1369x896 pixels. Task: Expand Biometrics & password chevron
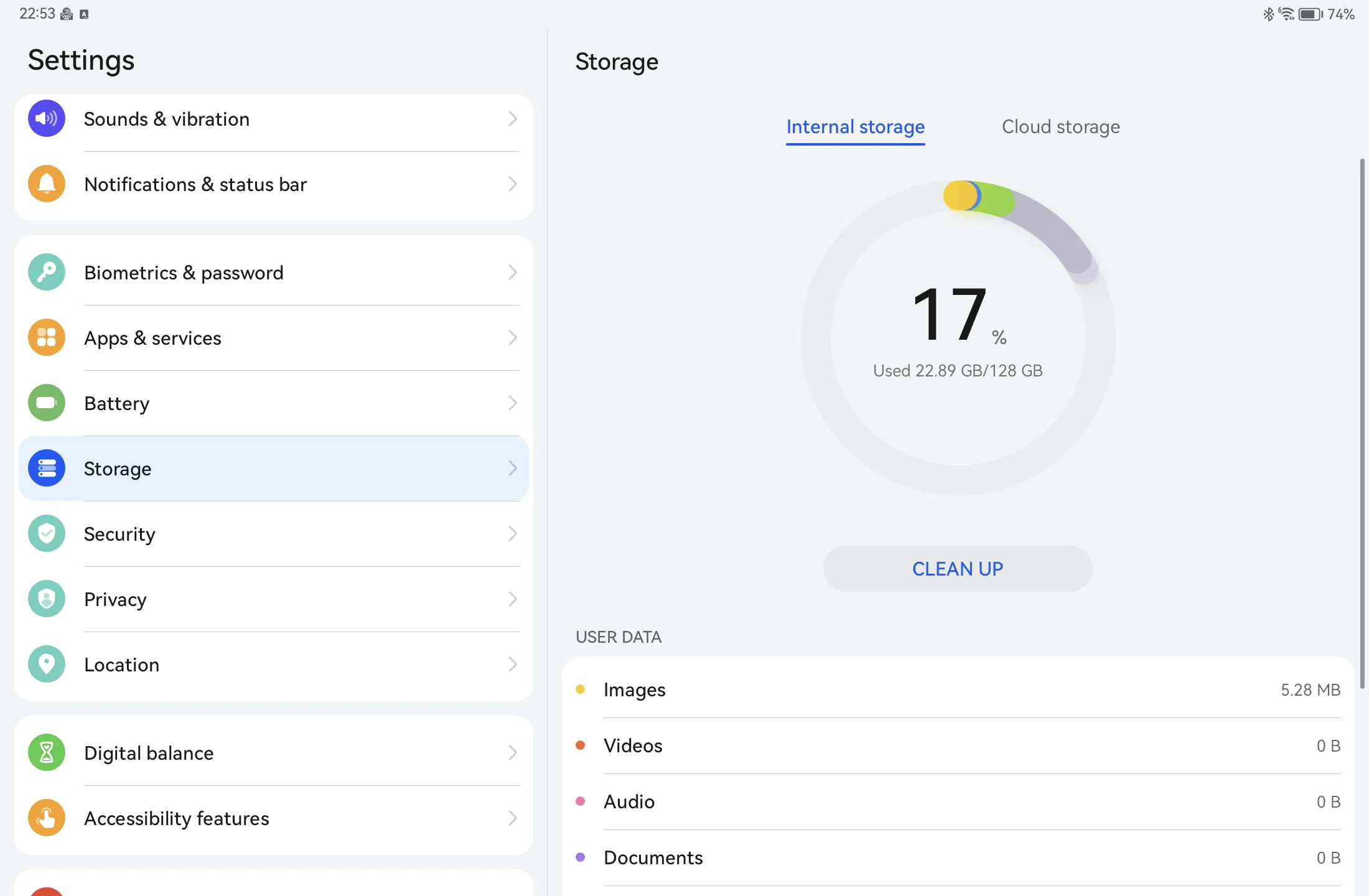coord(513,272)
